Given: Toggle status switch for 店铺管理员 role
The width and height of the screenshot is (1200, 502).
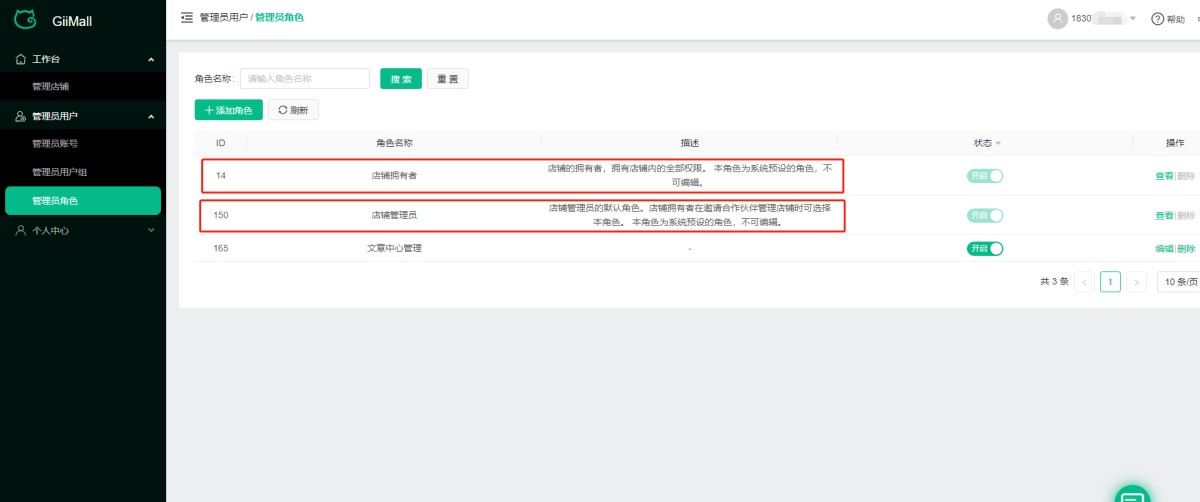Looking at the screenshot, I should (x=984, y=215).
